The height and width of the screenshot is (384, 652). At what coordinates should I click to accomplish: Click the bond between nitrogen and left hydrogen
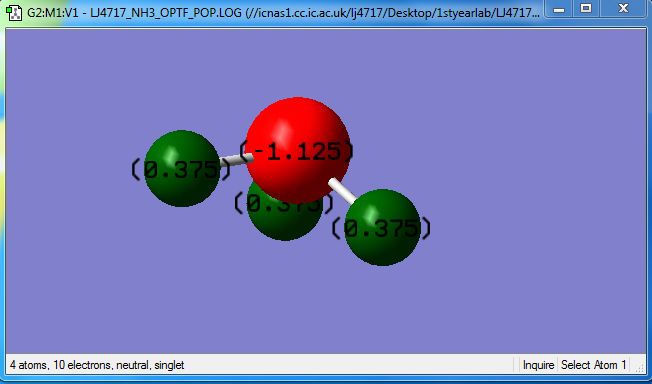(x=235, y=160)
